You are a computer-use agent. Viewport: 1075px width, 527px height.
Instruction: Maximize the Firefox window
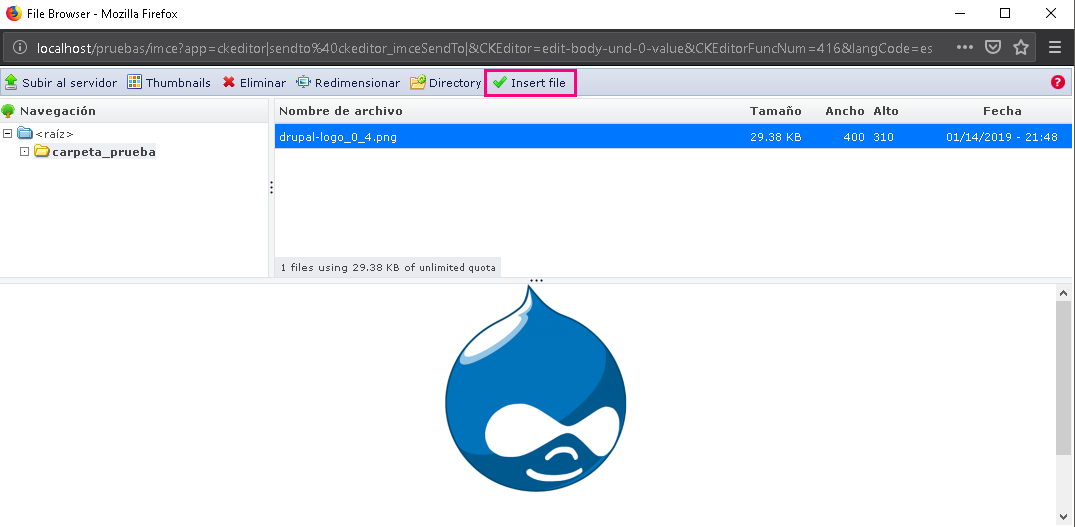[1004, 13]
